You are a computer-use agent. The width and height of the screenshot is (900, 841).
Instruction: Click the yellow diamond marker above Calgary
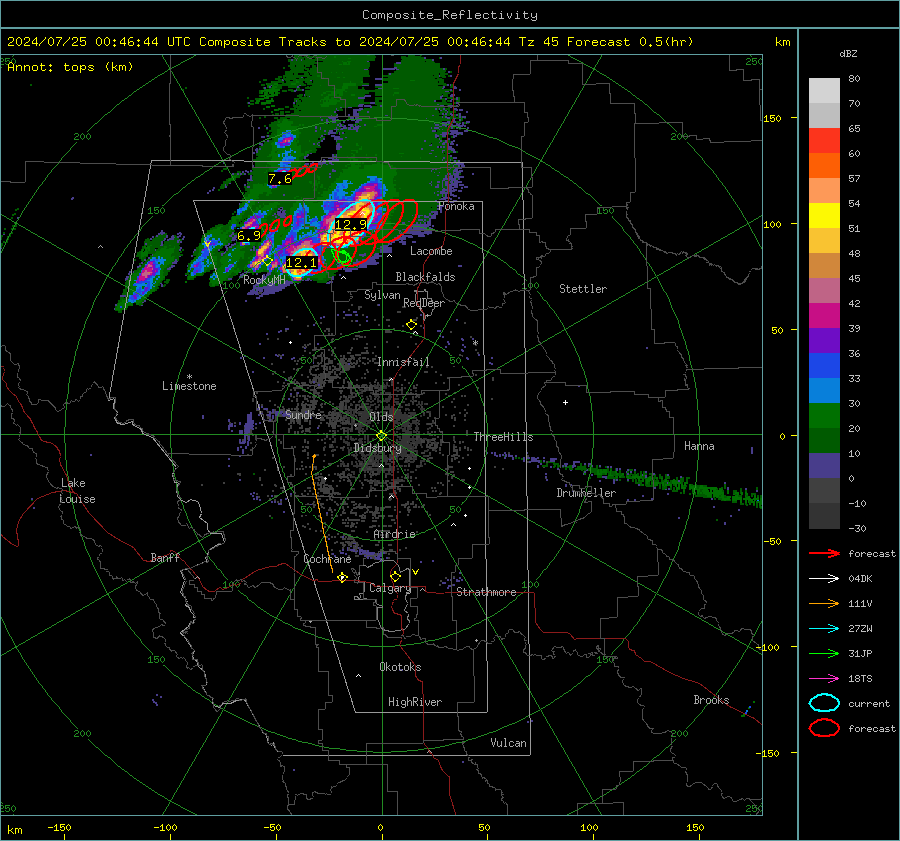(395, 576)
